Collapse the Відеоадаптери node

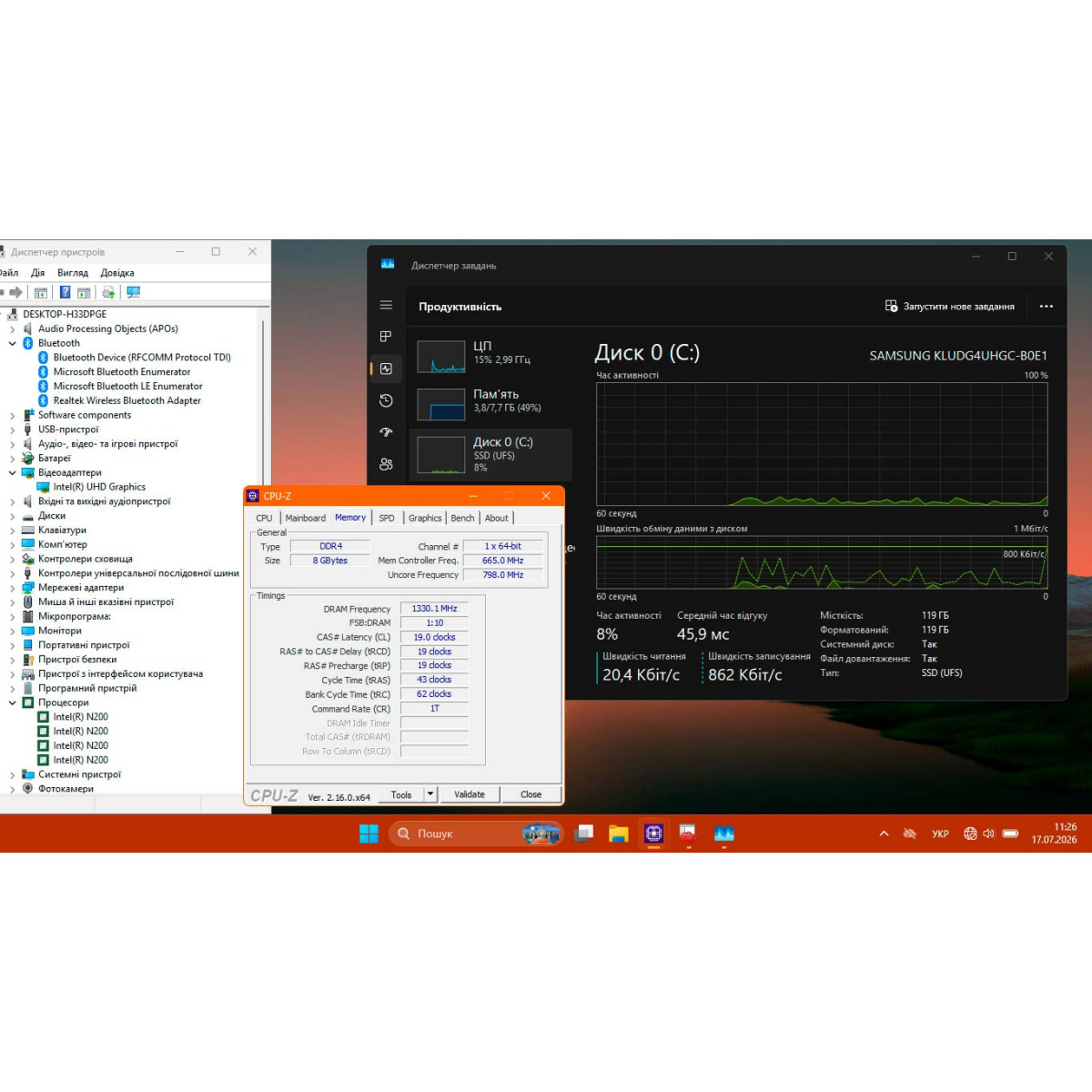13,472
